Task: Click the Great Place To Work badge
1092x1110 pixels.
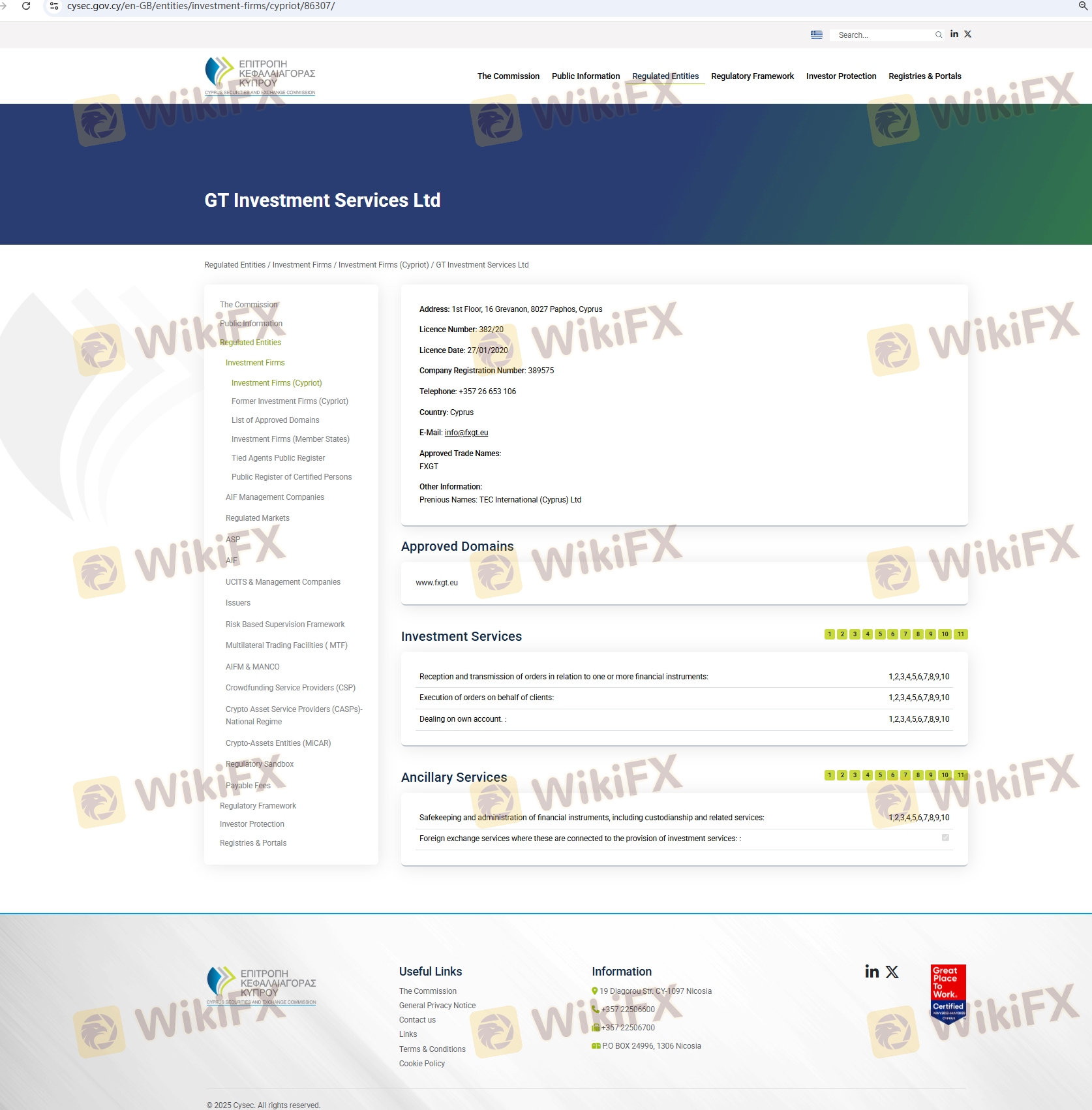Action: (948, 993)
